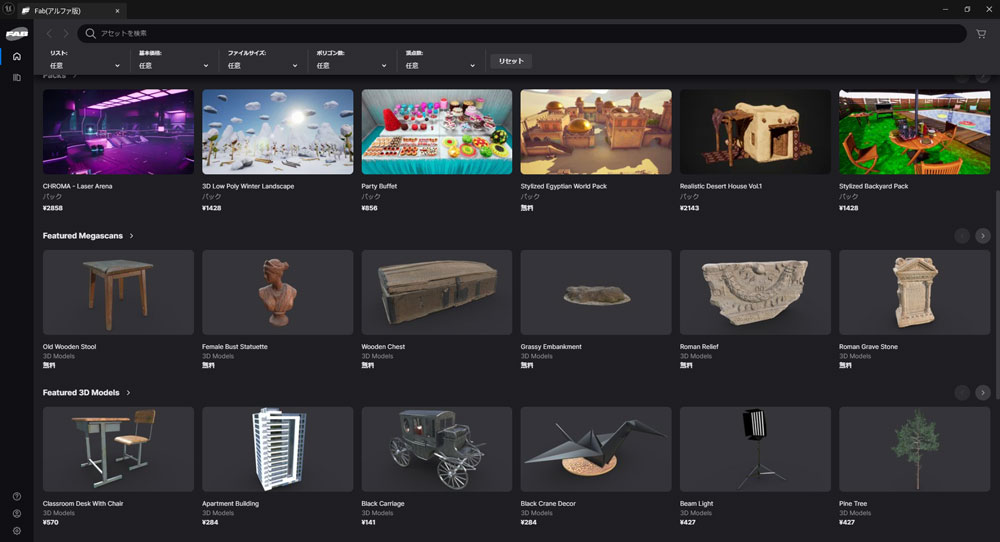The height and width of the screenshot is (542, 1000).
Task: Open Party Buffet thumbnail
Action: pos(437,132)
